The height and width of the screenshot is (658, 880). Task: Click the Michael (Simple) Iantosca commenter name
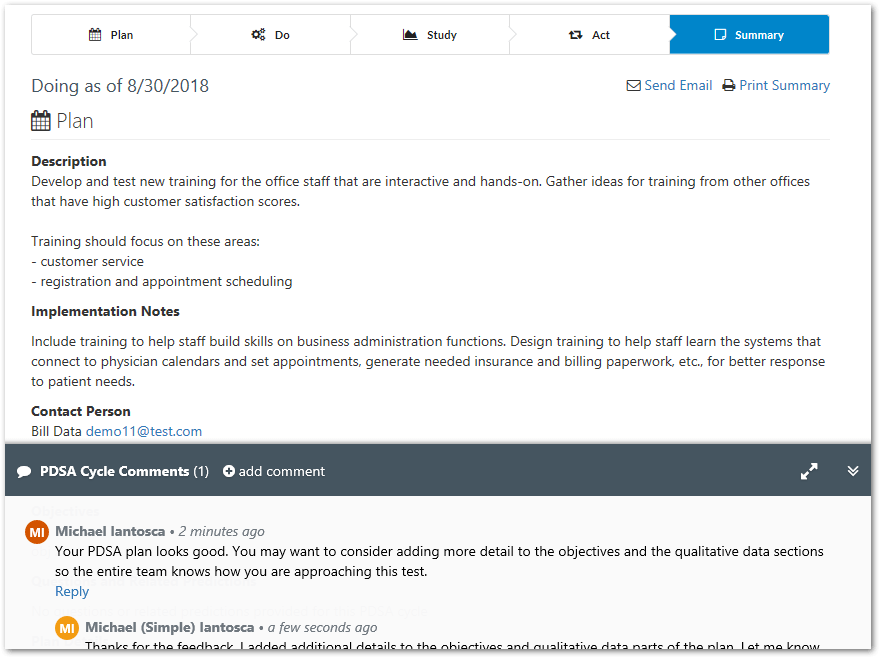[x=169, y=627]
